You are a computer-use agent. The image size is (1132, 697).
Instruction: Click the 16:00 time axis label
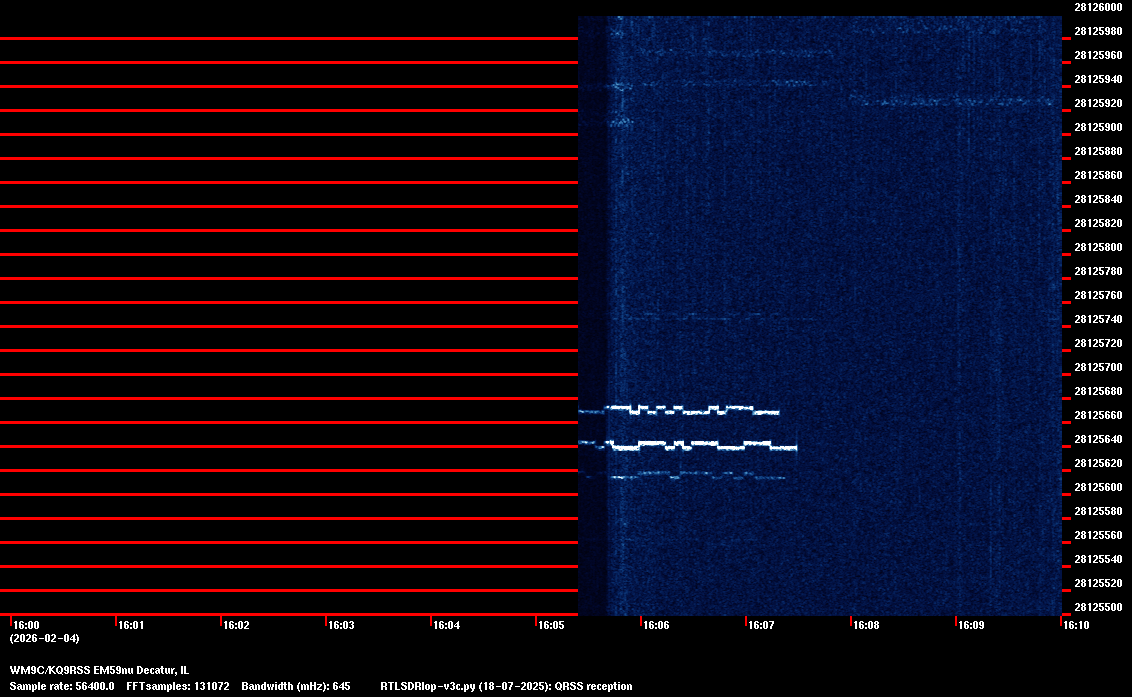pos(26,626)
